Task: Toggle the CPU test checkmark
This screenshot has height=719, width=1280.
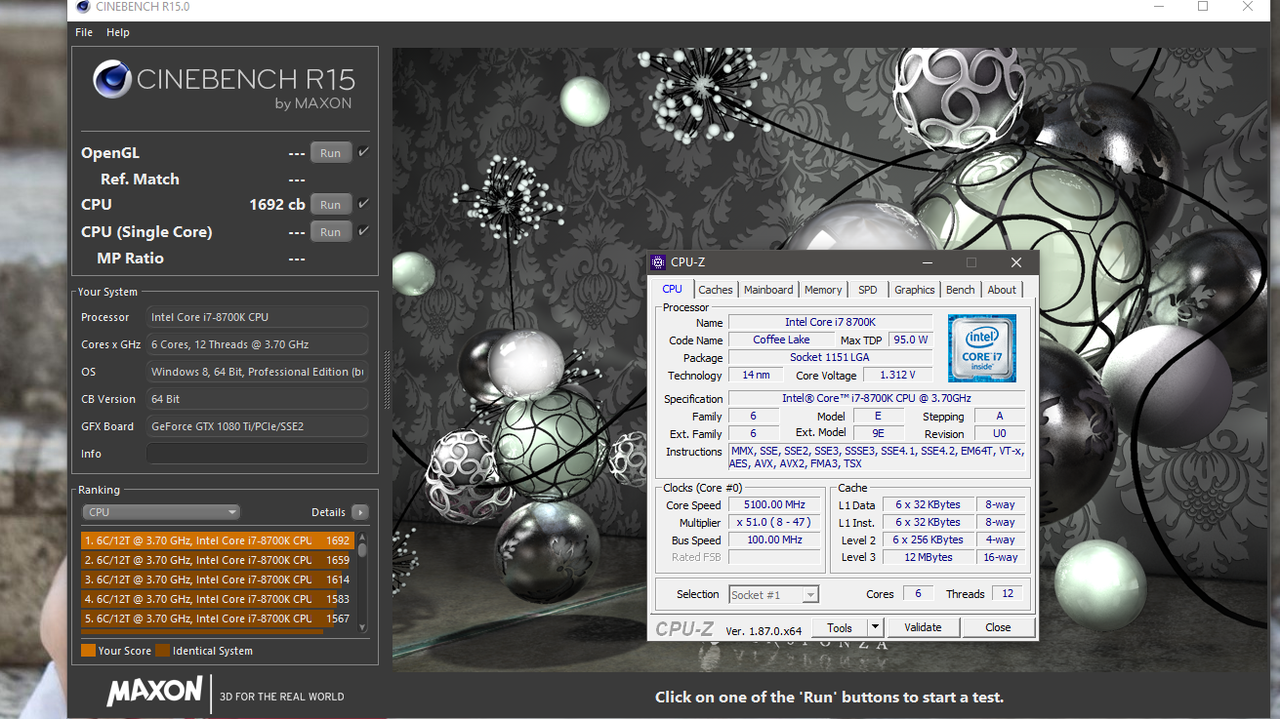Action: click(364, 204)
